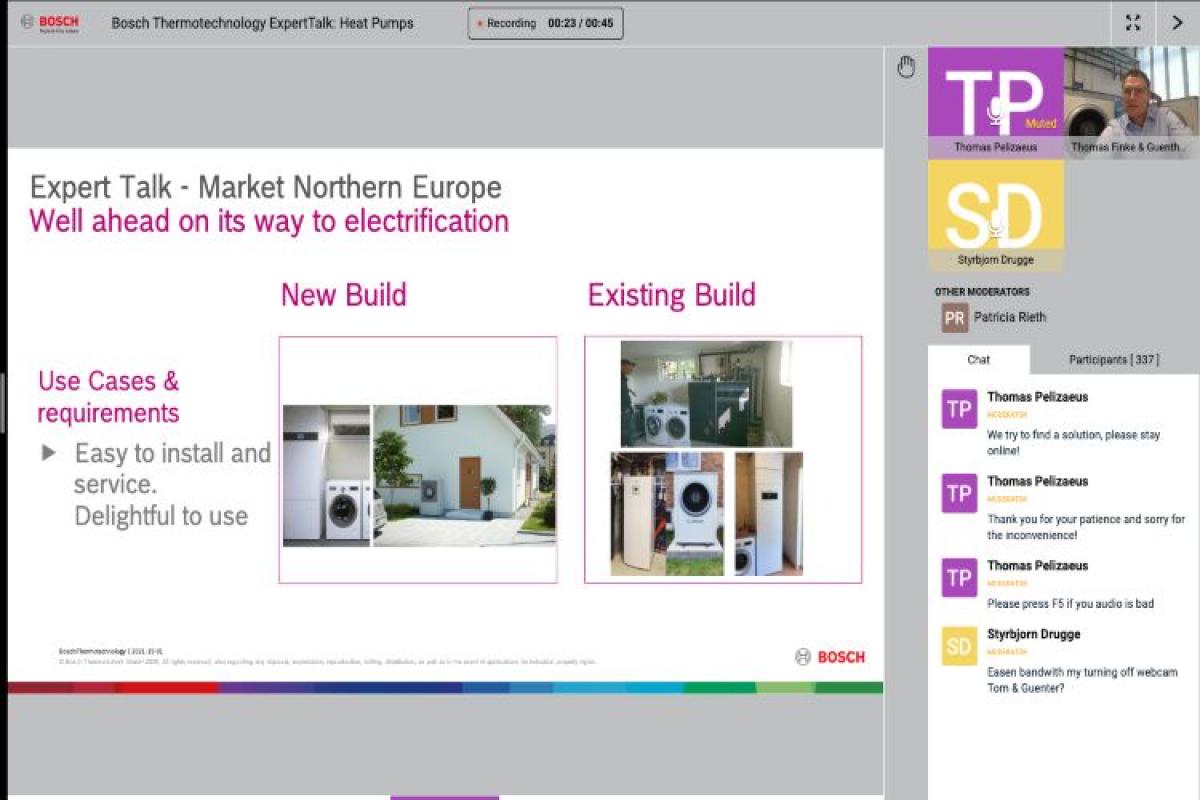Image resolution: width=1200 pixels, height=800 pixels.
Task: Click the Thomas Pelizaeus TP video tile
Action: click(x=995, y=102)
